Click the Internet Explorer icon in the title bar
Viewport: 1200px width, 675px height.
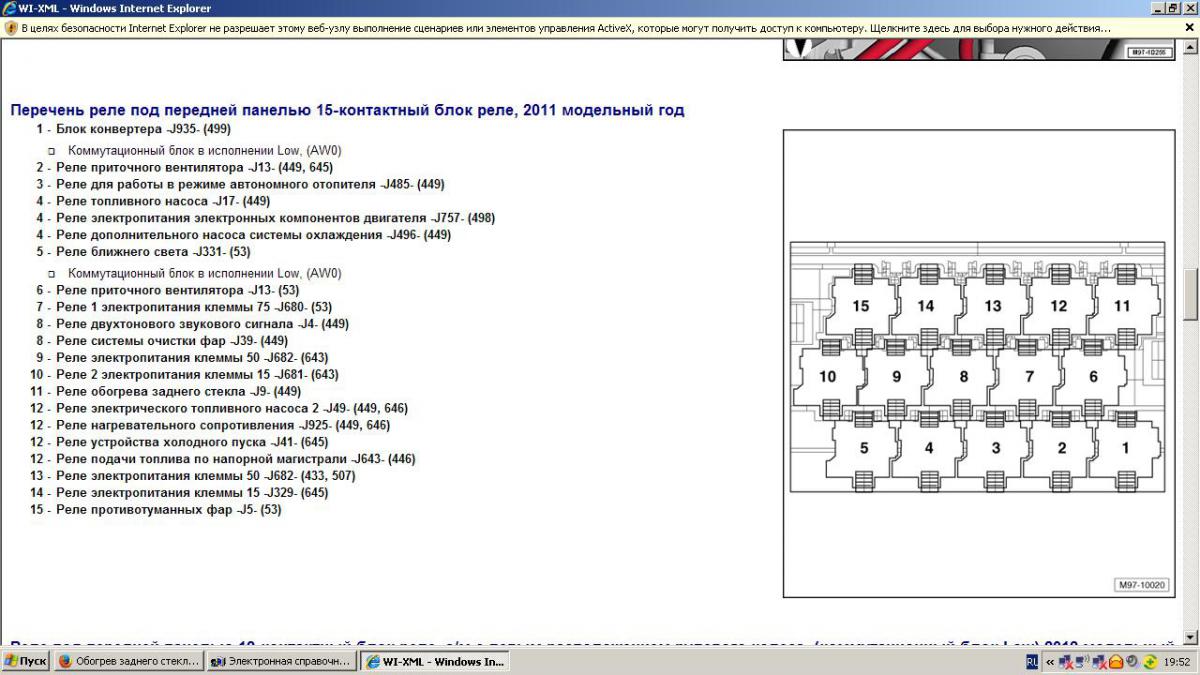pyautogui.click(x=9, y=8)
